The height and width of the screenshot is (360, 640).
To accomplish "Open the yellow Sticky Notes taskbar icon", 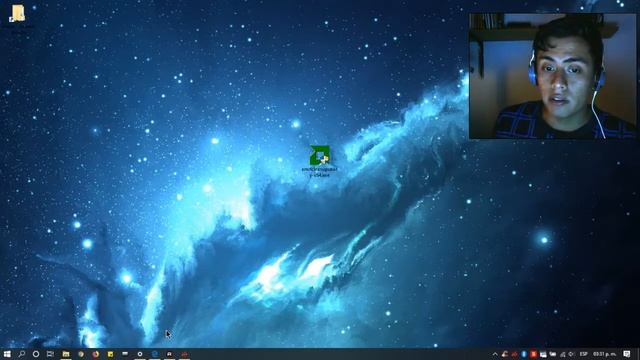I will (110, 354).
